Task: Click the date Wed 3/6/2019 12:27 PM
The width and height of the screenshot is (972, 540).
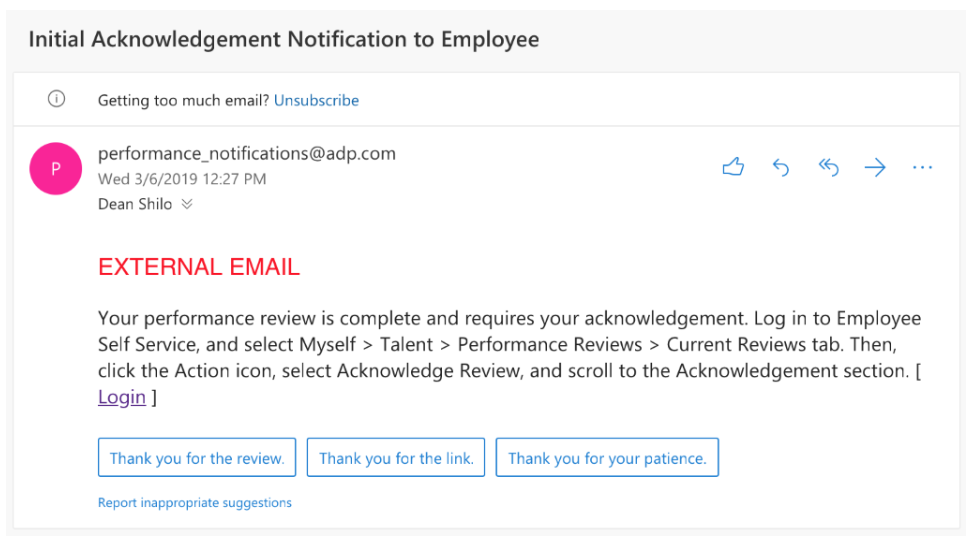Action: [182, 179]
